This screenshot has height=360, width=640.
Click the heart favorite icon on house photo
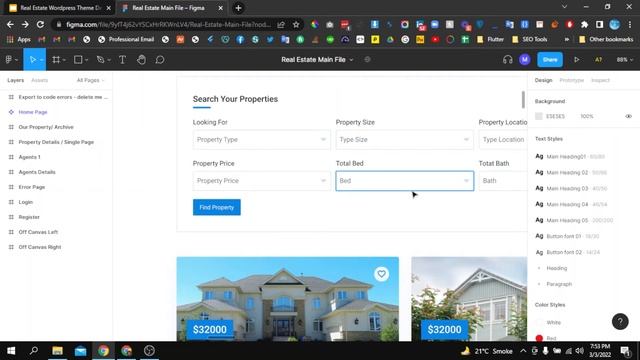pyautogui.click(x=381, y=274)
